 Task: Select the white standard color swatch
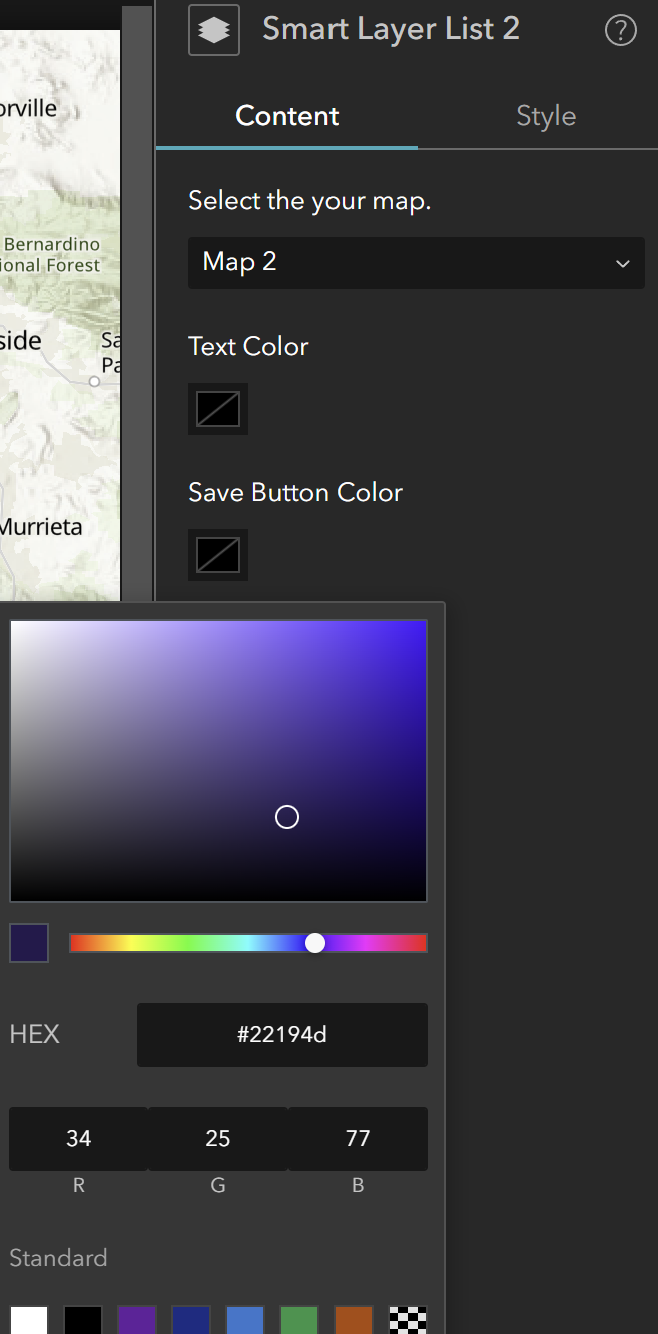coord(29,1320)
